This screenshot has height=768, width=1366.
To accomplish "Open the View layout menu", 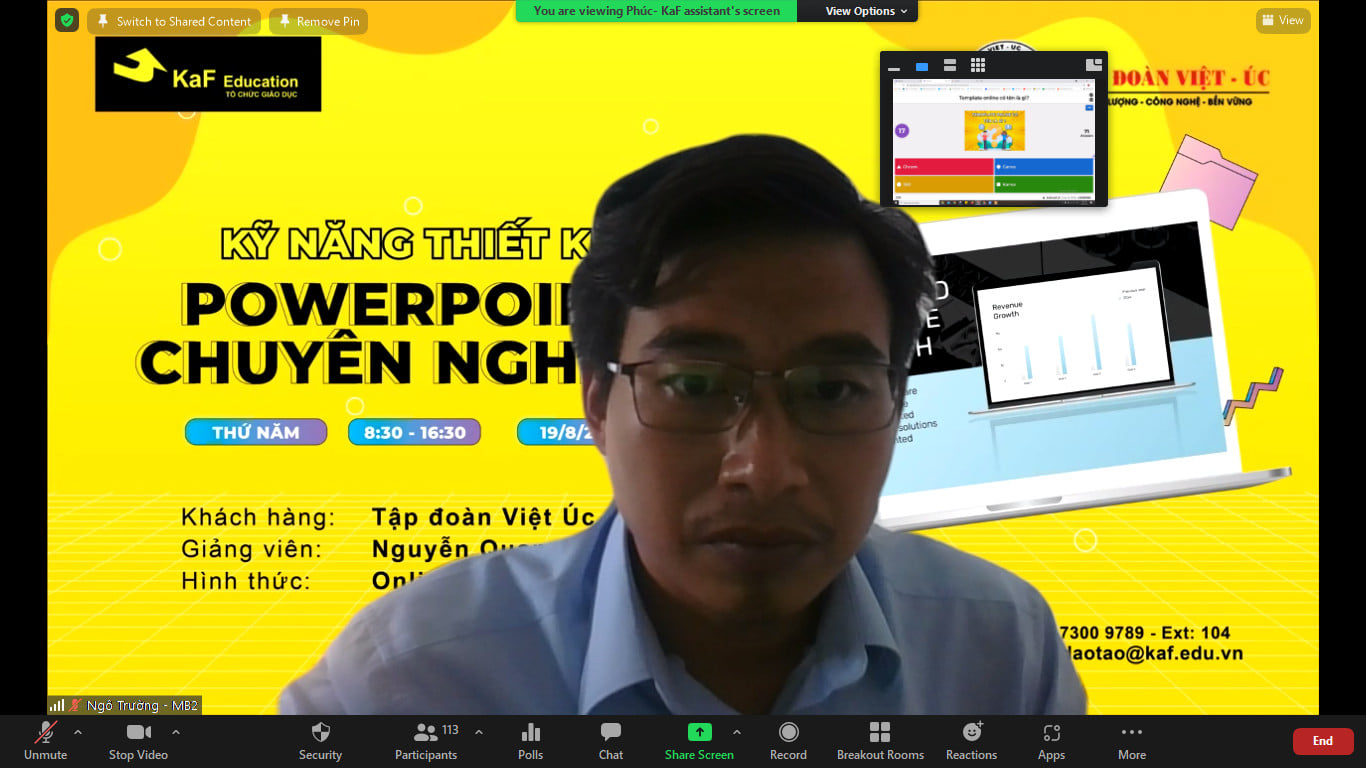I will [x=1283, y=20].
